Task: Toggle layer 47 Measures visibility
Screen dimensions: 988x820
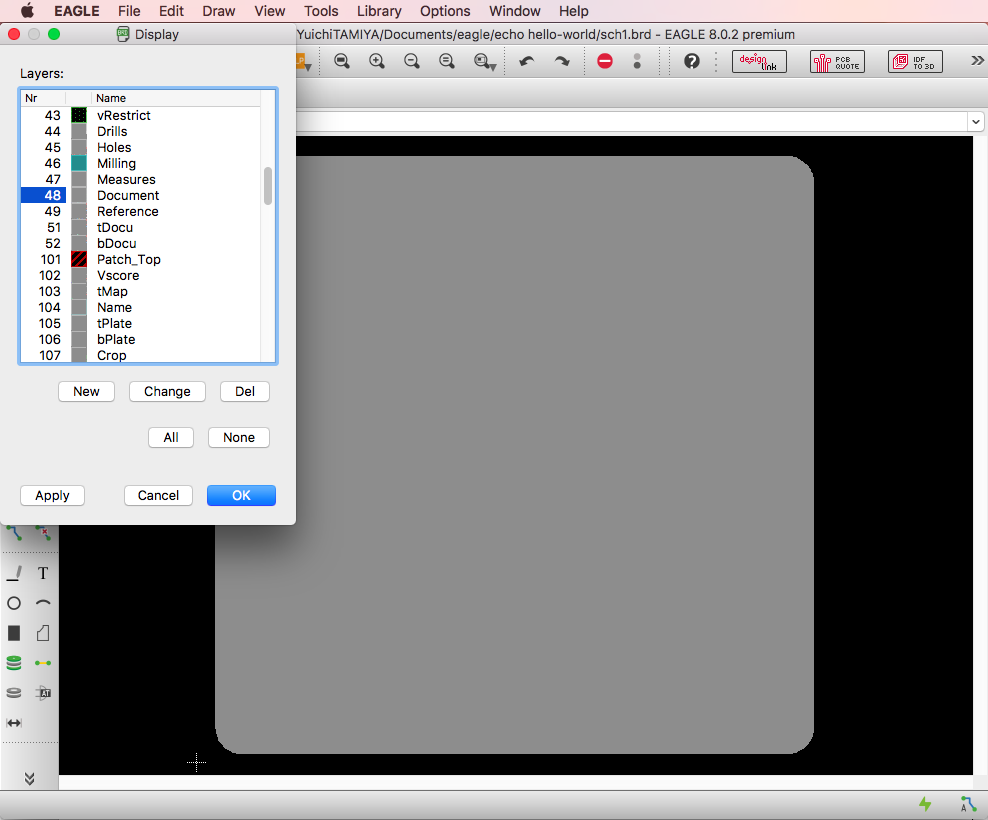Action: 43,180
